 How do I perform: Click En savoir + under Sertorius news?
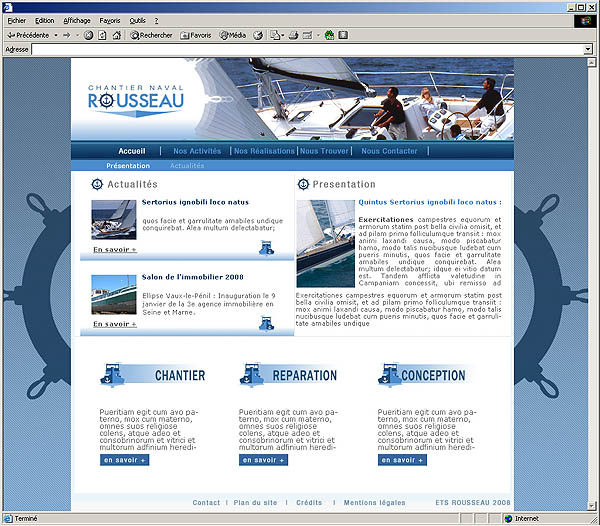click(115, 249)
